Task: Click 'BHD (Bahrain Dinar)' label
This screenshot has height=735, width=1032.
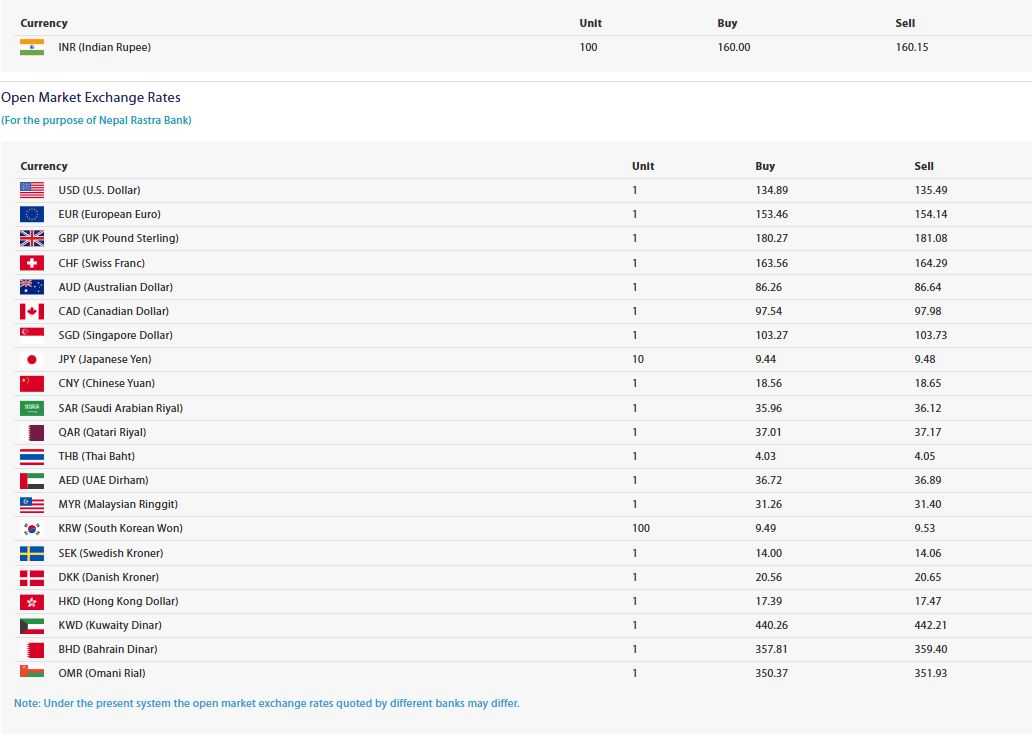Action: click(108, 649)
